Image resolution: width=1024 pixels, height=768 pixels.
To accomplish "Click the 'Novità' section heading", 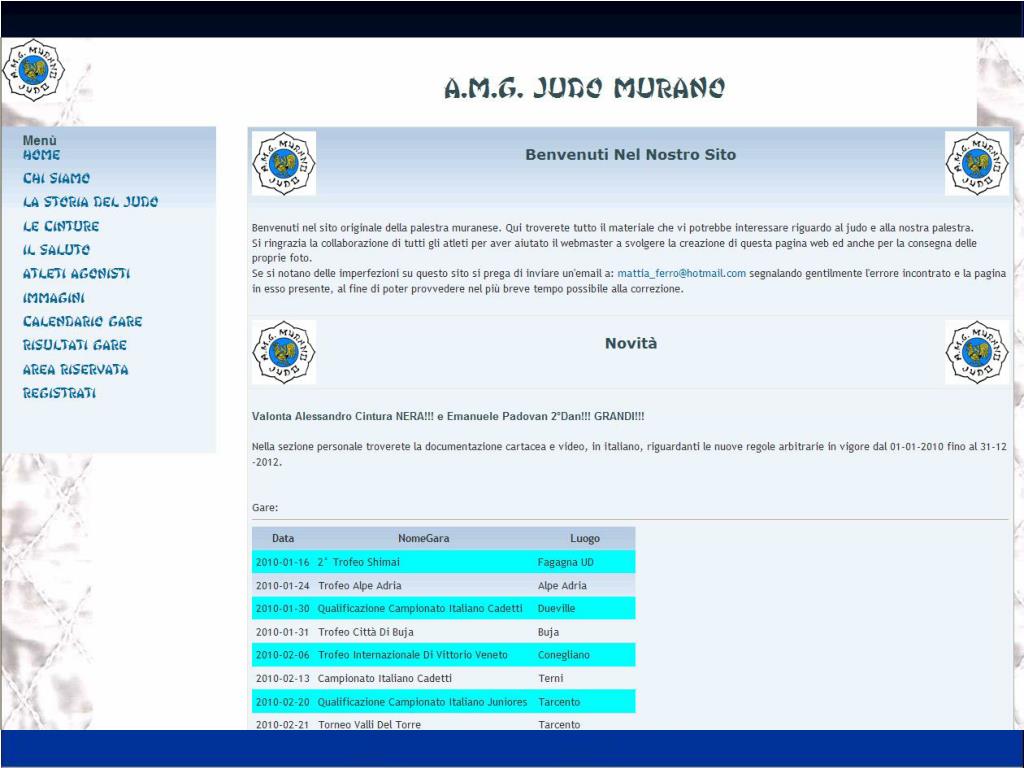I will (x=630, y=344).
